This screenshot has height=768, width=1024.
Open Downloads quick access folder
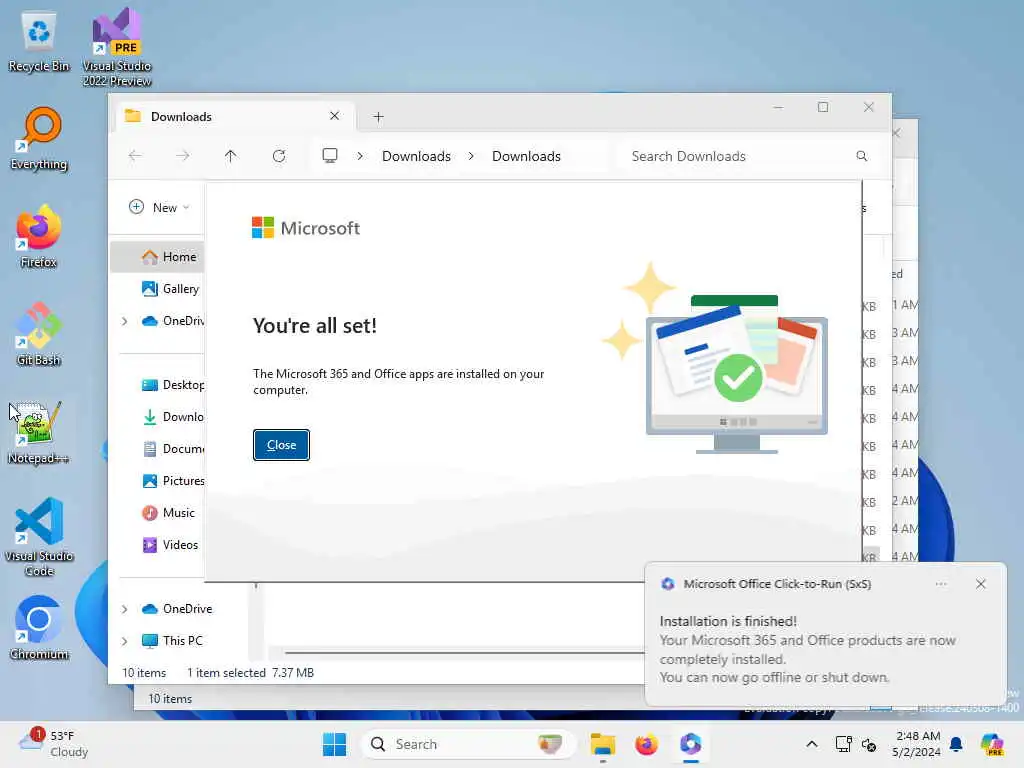click(x=172, y=417)
